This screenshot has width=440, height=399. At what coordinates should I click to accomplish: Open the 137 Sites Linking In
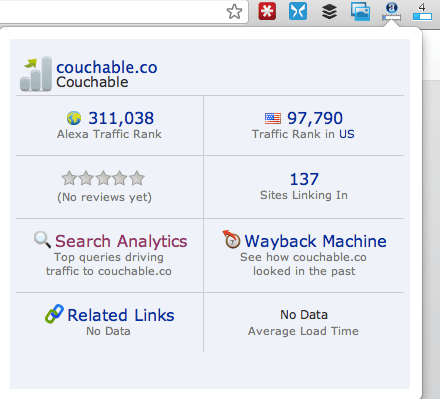coord(304,179)
